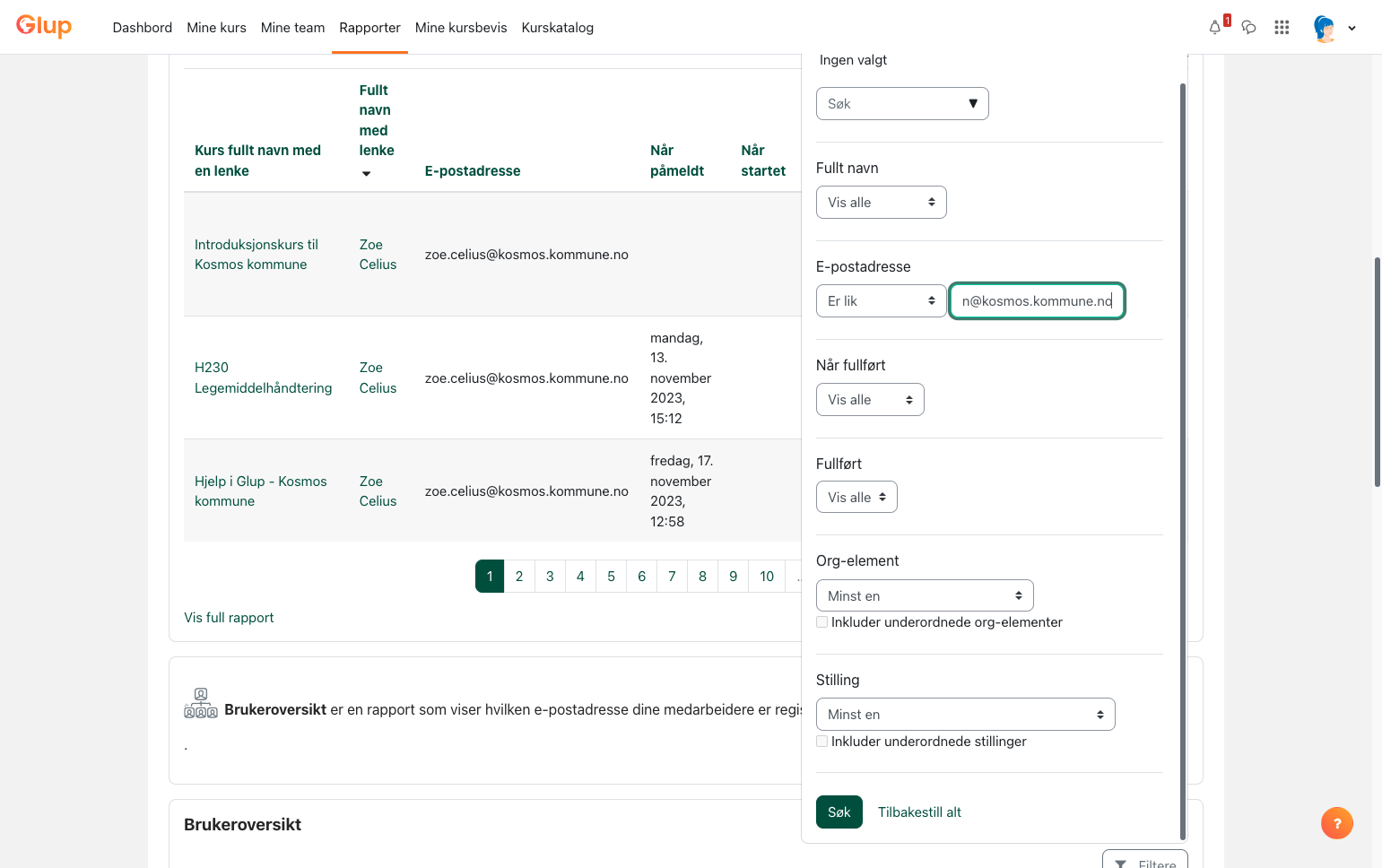The image size is (1382, 868).
Task: Open the Stilling 'Minst en' dropdown
Action: pos(966,714)
